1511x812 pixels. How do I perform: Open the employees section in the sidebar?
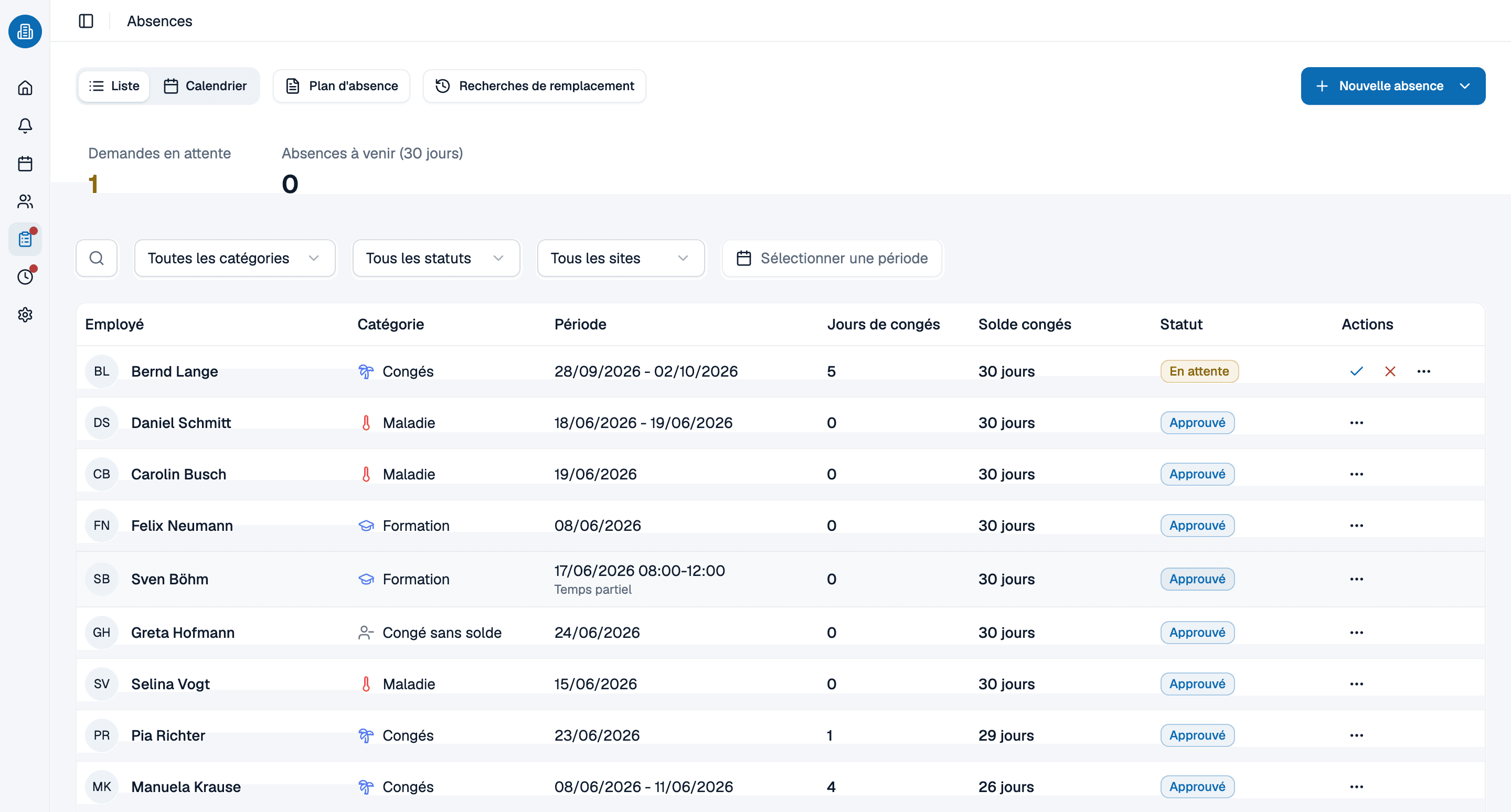tap(25, 201)
